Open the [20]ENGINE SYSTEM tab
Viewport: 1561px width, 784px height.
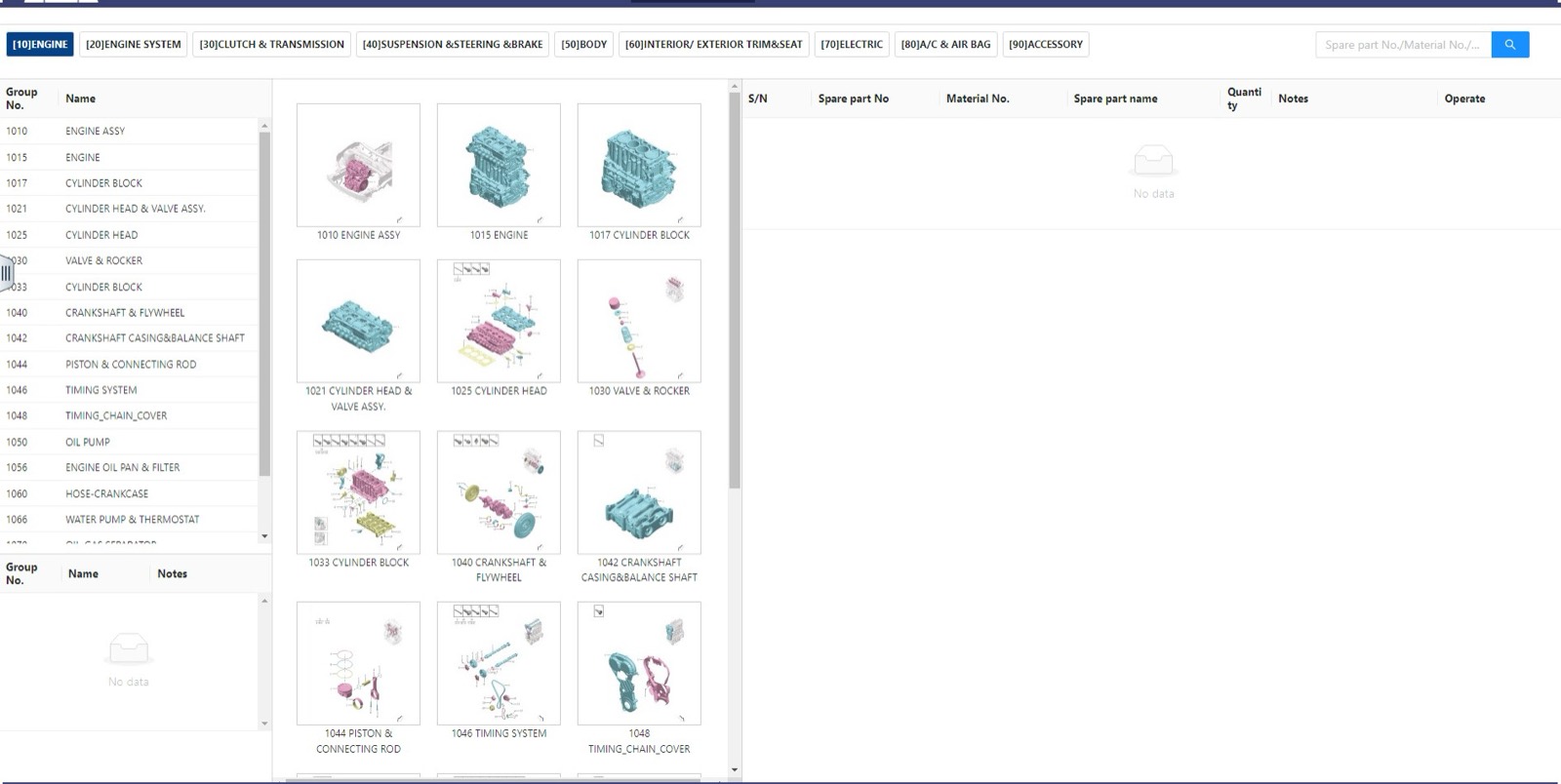click(x=134, y=45)
